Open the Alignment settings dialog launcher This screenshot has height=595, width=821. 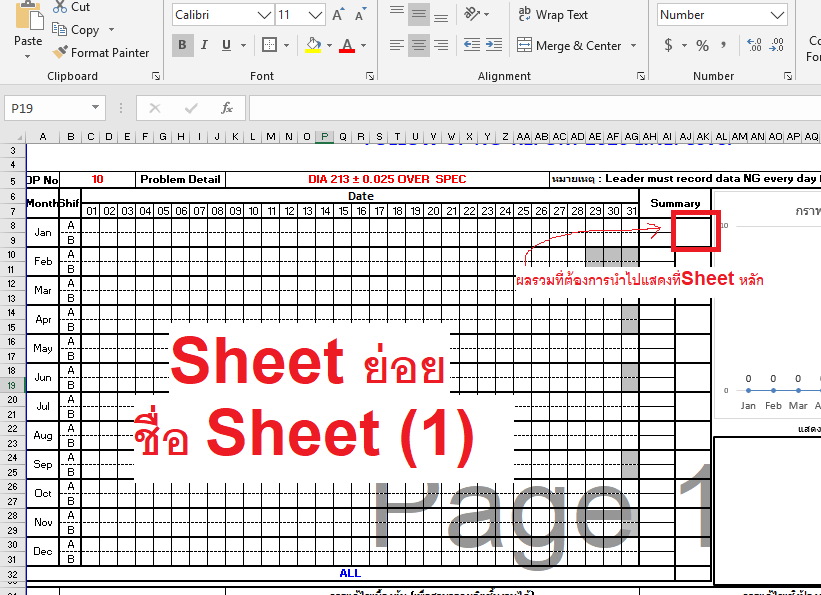pos(641,76)
